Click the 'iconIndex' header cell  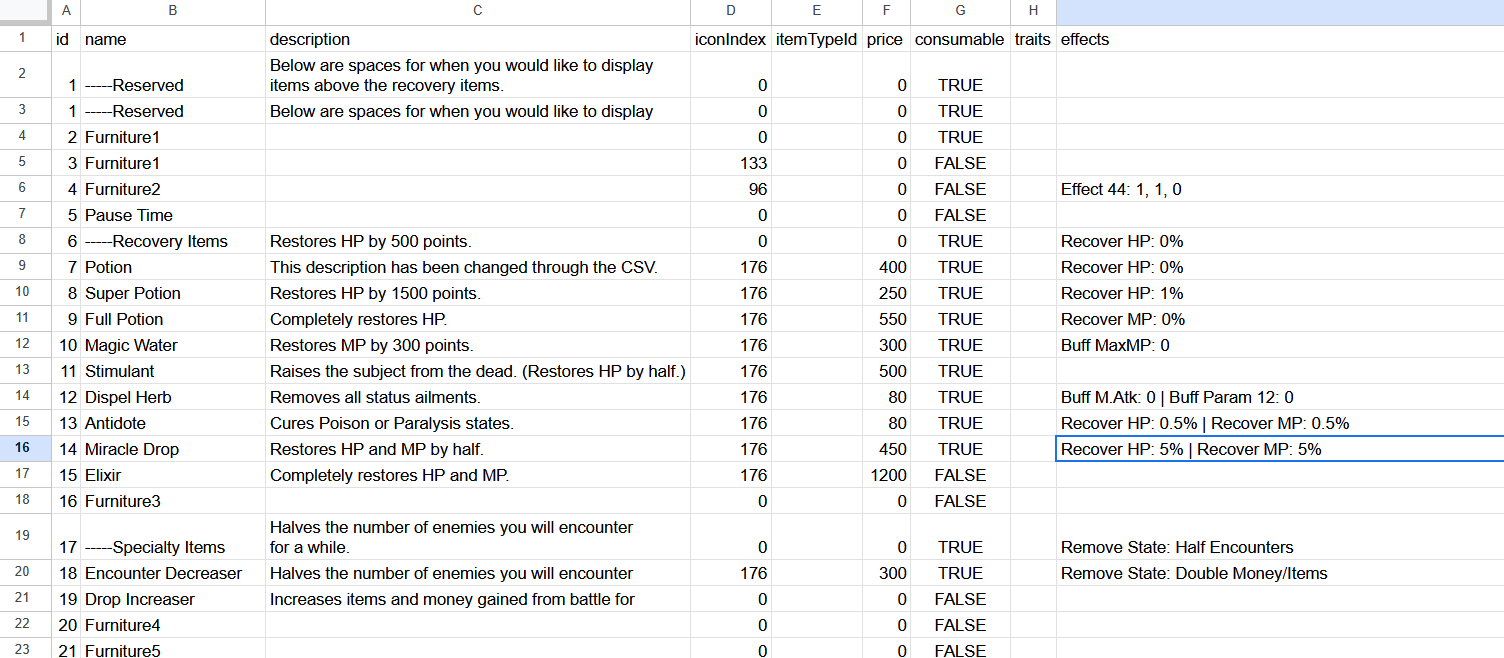[731, 39]
